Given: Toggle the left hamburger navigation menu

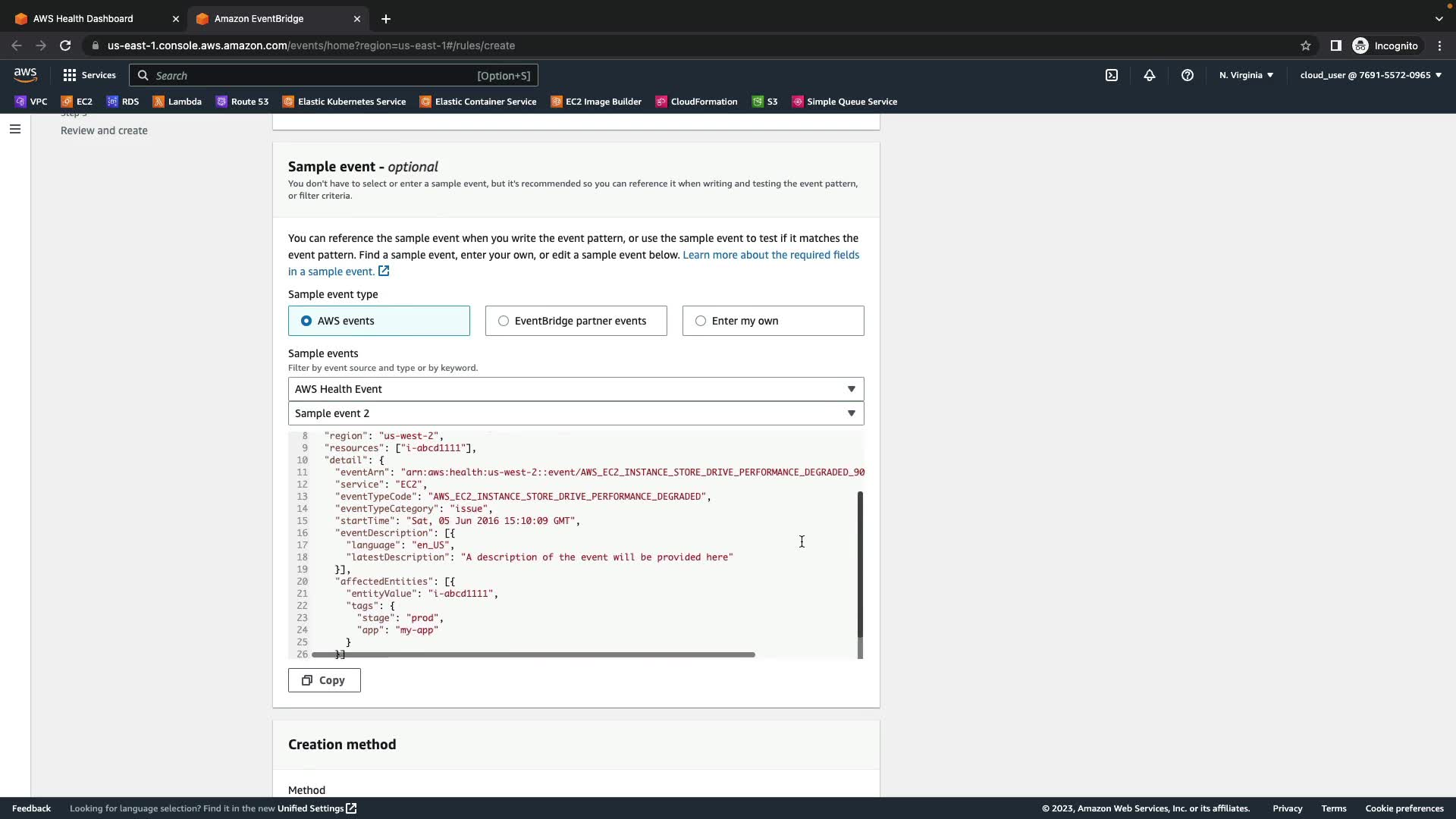Looking at the screenshot, I should (x=14, y=129).
